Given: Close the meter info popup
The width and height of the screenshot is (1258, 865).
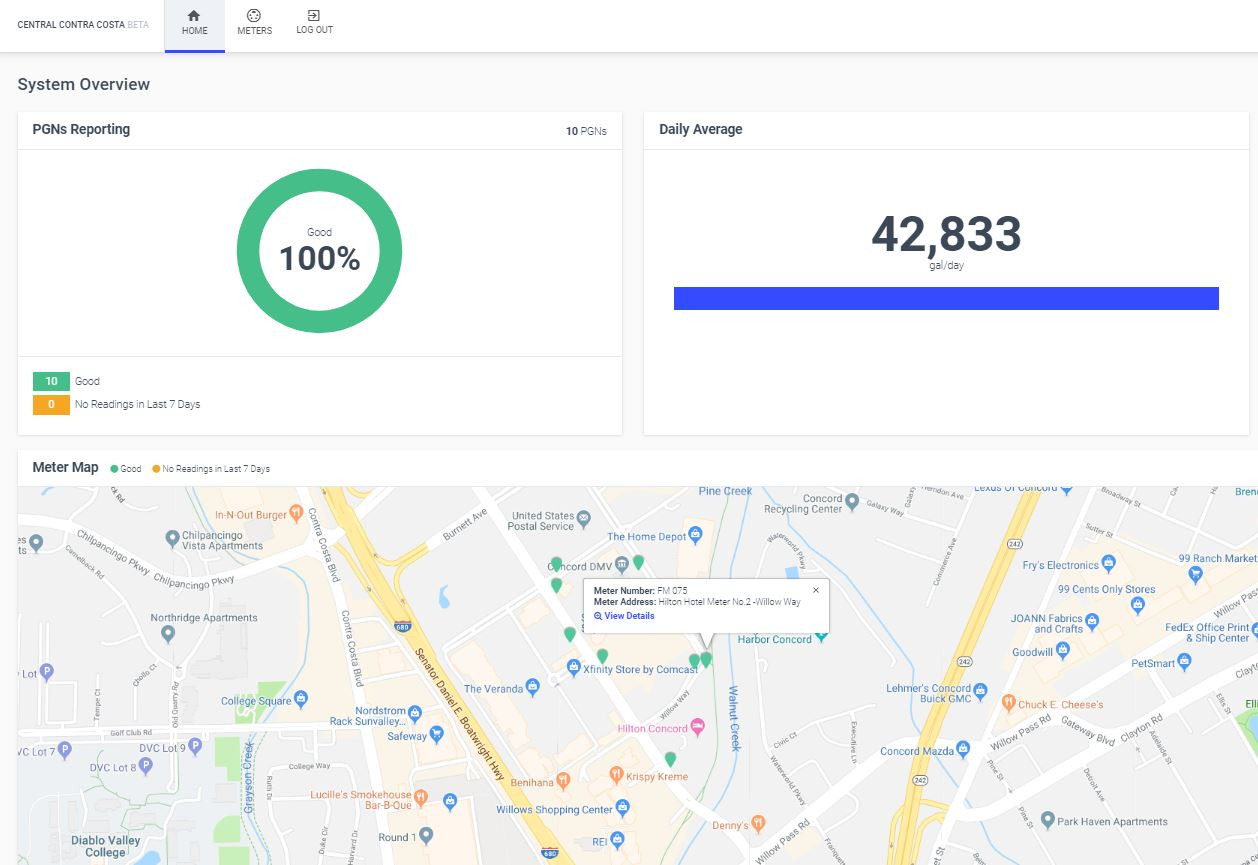Looking at the screenshot, I should (816, 590).
